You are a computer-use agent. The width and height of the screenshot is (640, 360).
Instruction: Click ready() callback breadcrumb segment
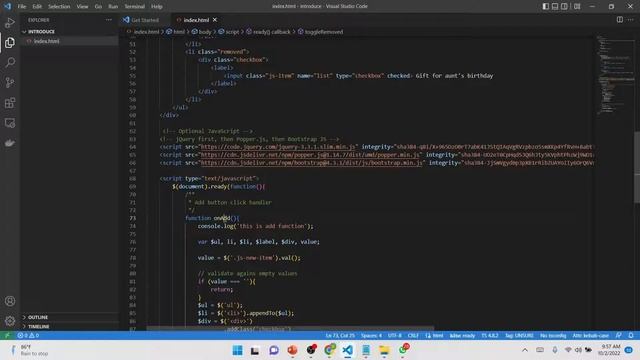(271, 32)
